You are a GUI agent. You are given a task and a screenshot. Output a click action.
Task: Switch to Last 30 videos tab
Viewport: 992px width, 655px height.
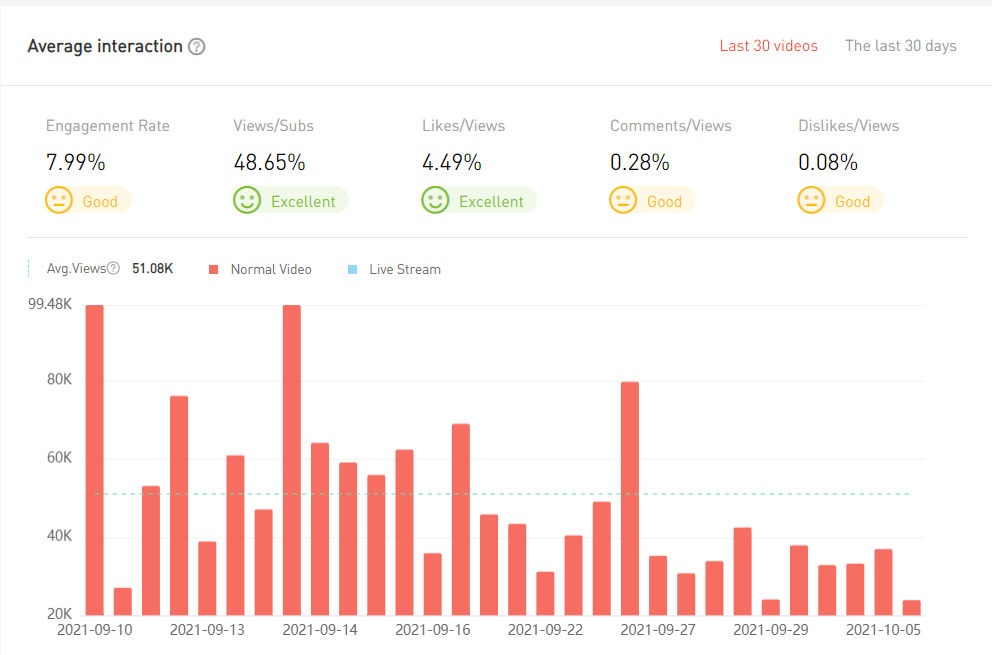click(768, 46)
